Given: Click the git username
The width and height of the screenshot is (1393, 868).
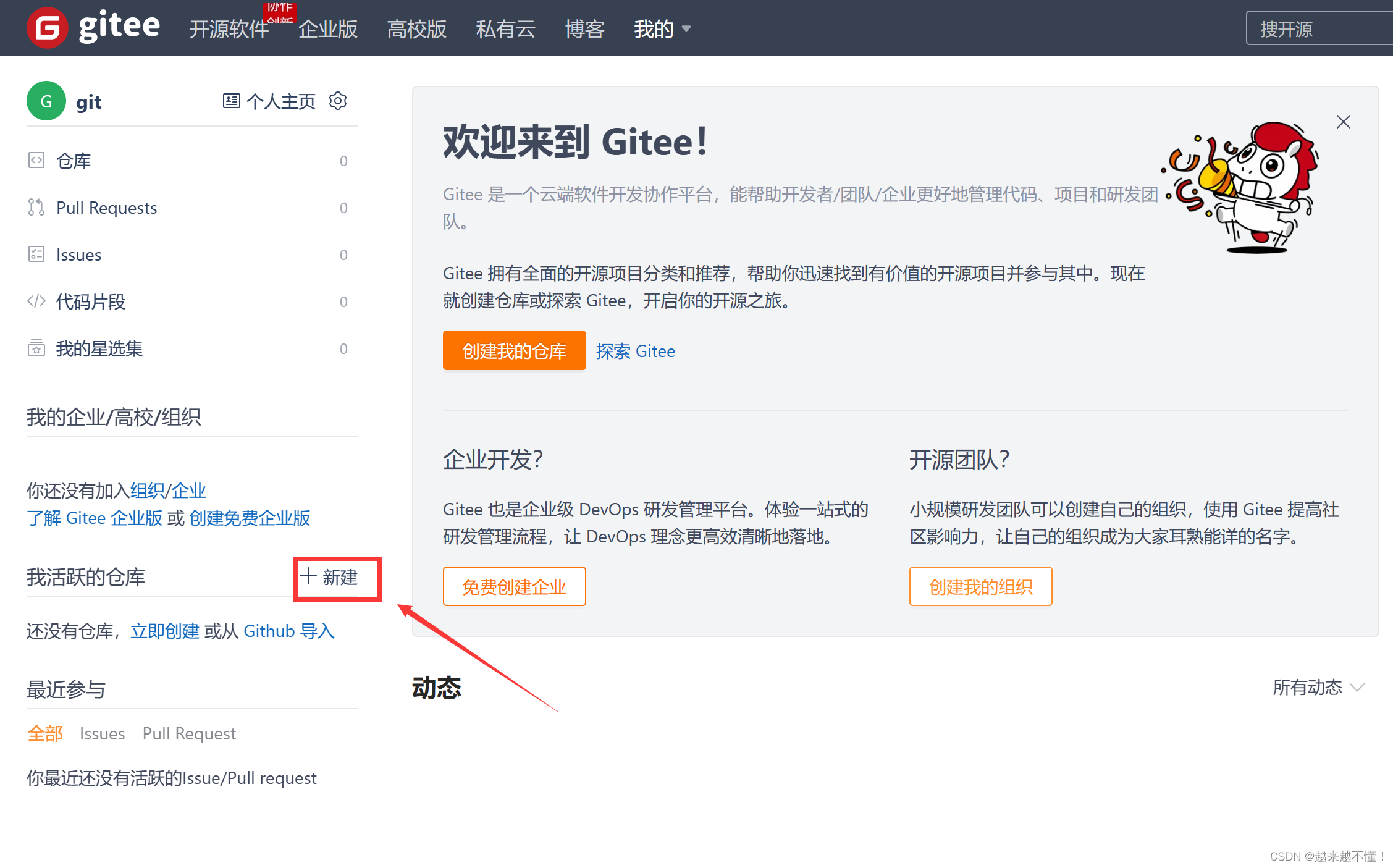Looking at the screenshot, I should pos(88,102).
